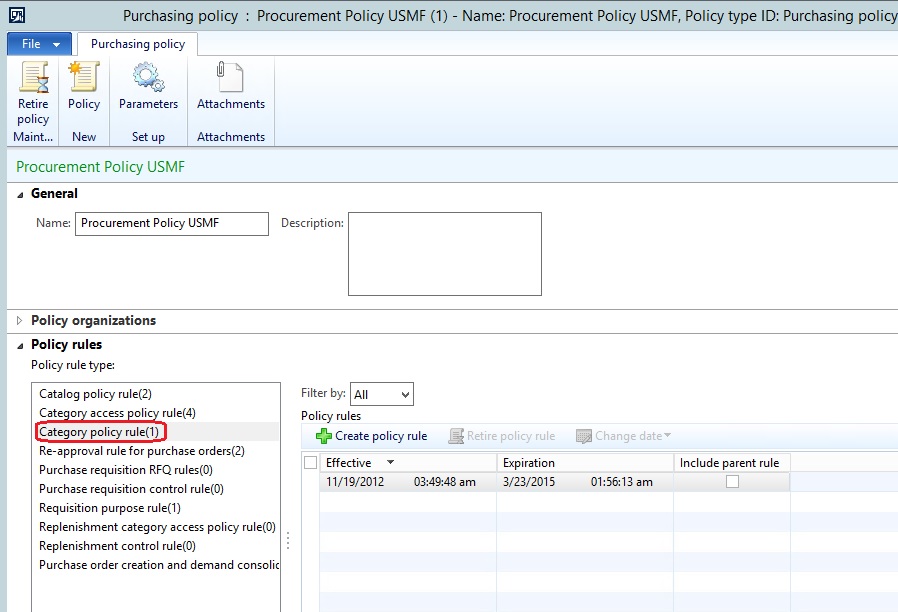Click the Dynamics AX application icon in title bar
This screenshot has width=898, height=612.
(17, 15)
